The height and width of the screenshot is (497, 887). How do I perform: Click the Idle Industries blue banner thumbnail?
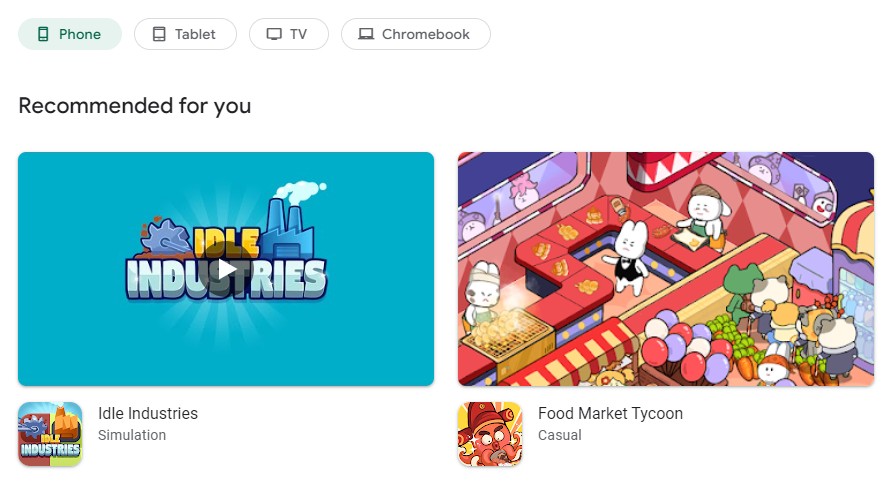(226, 269)
